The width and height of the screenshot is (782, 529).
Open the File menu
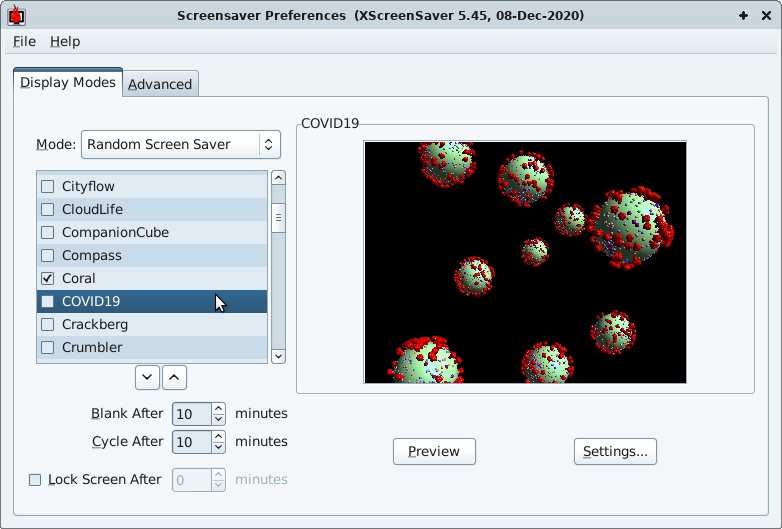pos(24,41)
